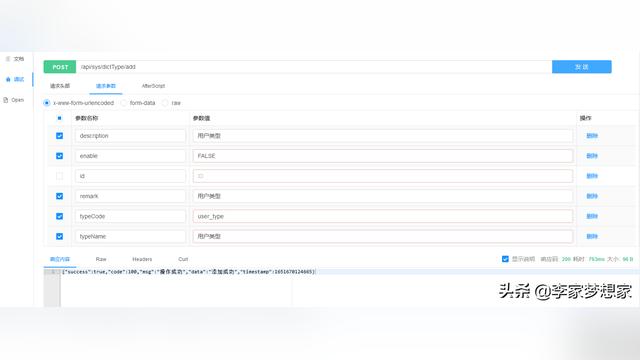Click the remark row's value field
The width and height of the screenshot is (640, 360).
click(x=383, y=196)
